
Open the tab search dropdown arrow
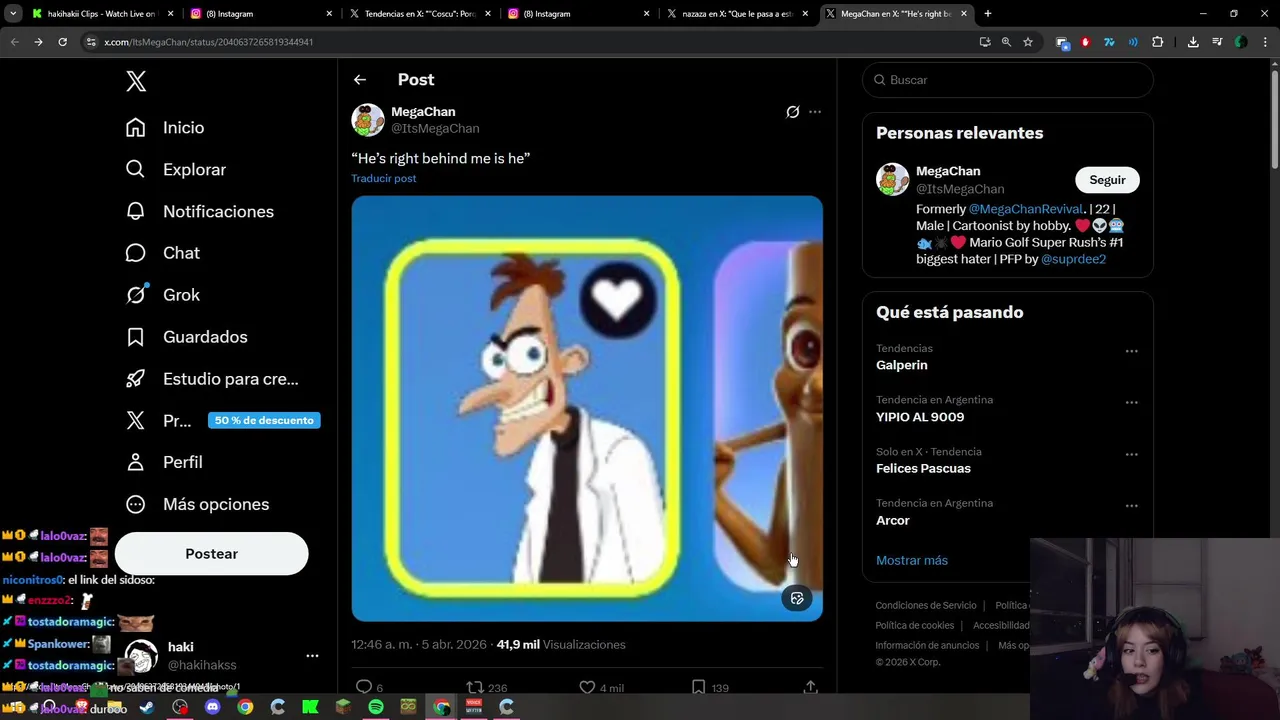point(13,14)
